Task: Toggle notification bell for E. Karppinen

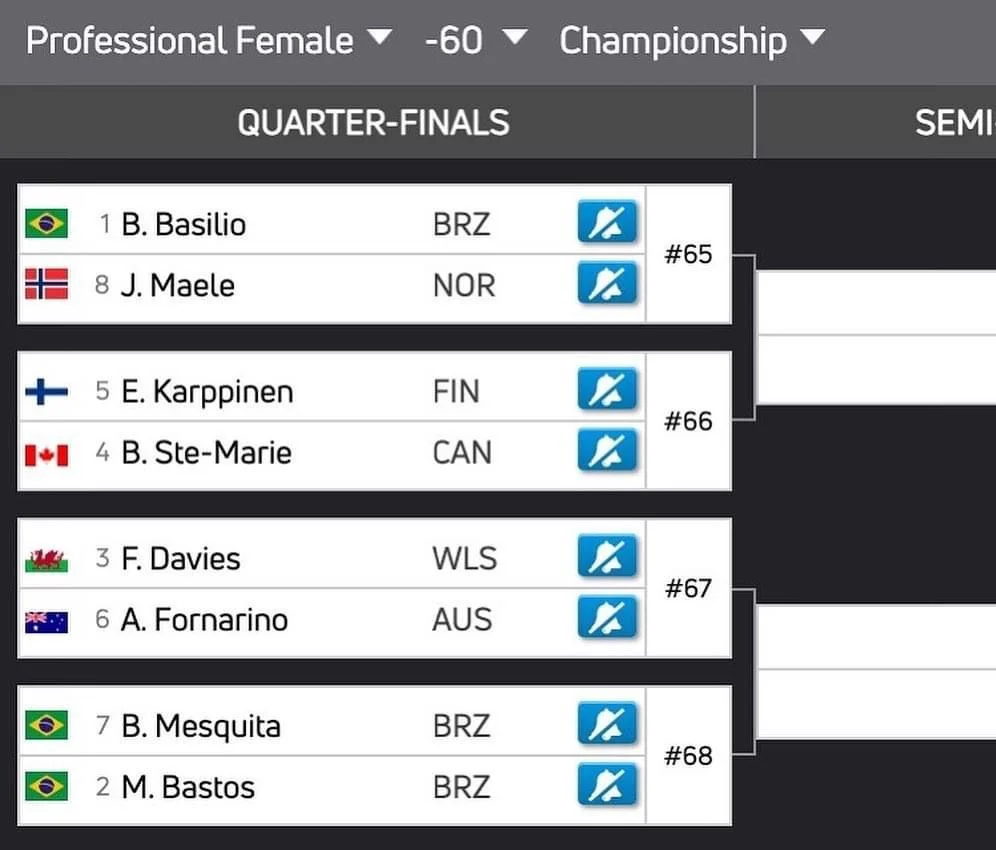Action: [x=607, y=390]
